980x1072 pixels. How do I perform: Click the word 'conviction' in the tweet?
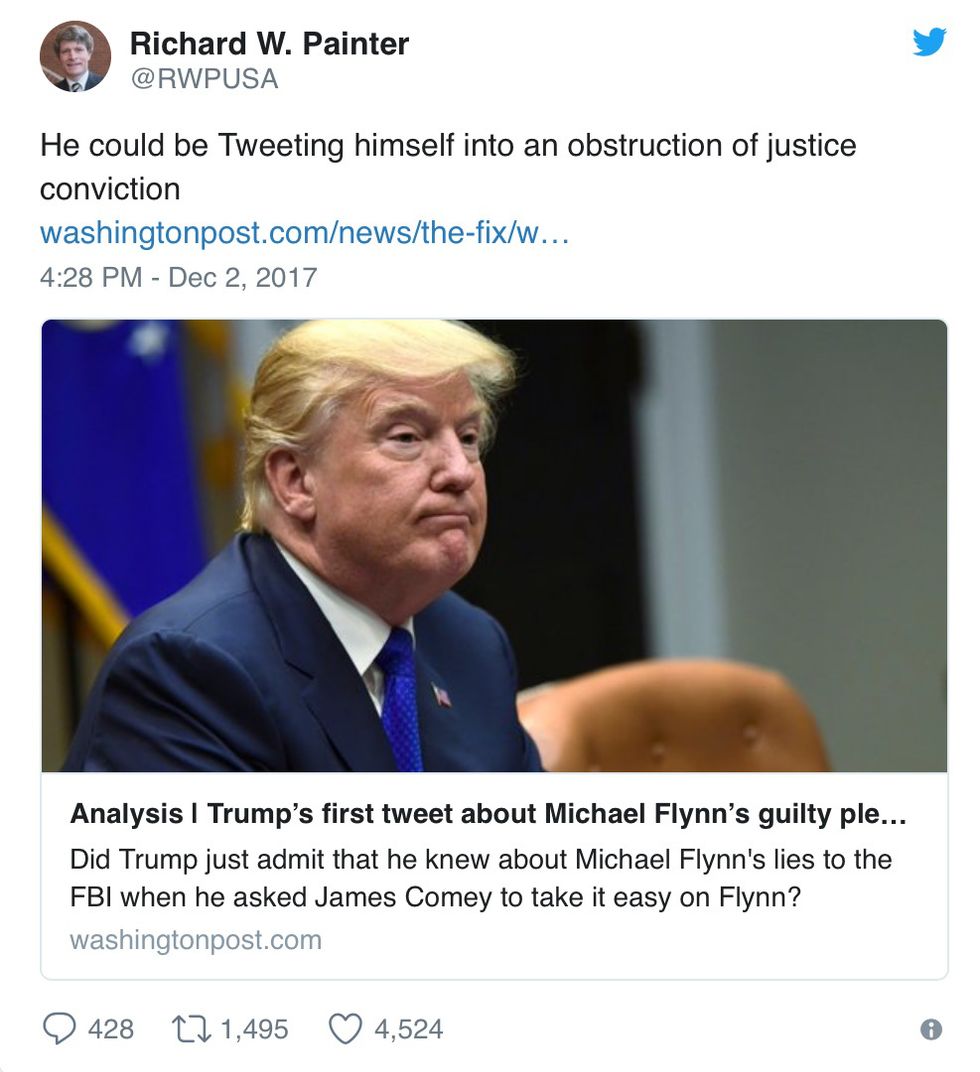[110, 189]
